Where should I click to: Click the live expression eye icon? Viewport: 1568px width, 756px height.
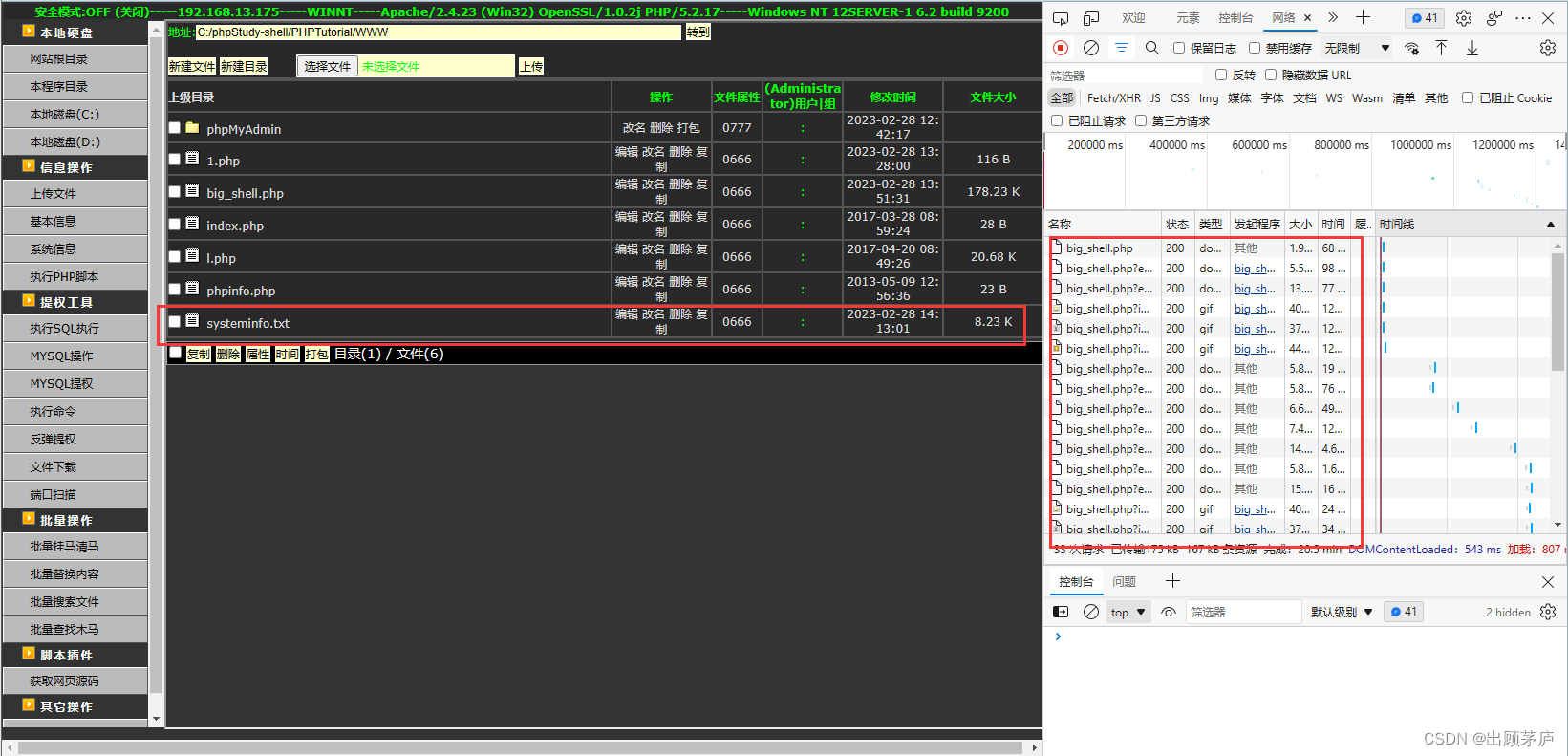pyautogui.click(x=1169, y=612)
